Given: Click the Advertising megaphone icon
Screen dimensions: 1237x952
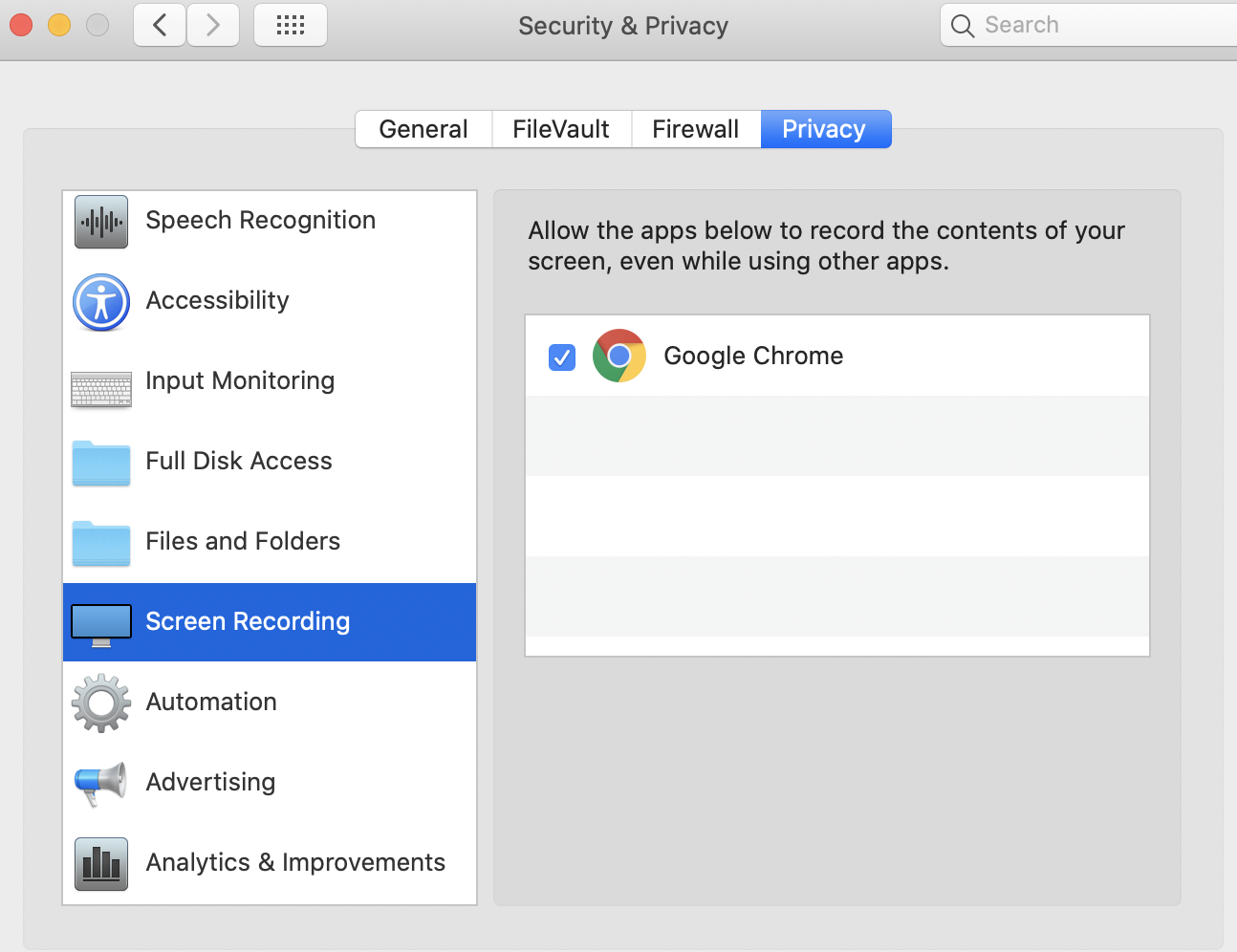Looking at the screenshot, I should click(x=101, y=783).
